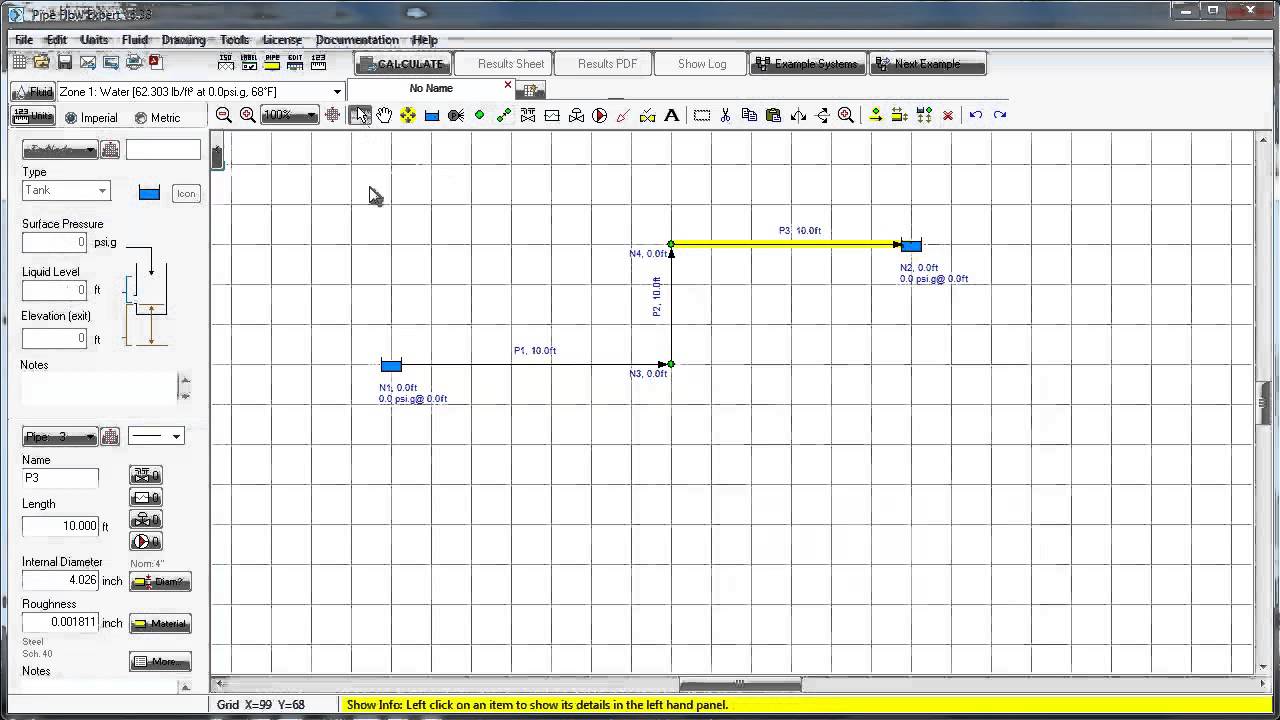Open the Units menu

tap(94, 40)
